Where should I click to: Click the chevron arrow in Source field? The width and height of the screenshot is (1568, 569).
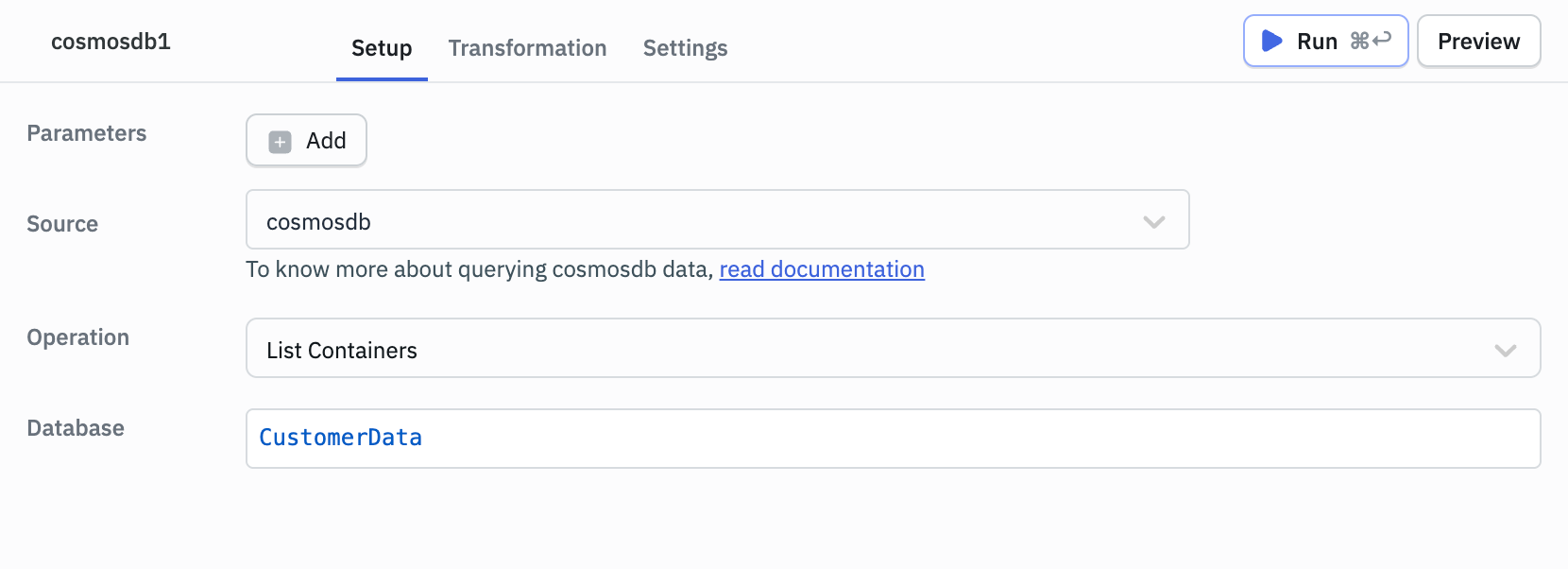[1153, 222]
